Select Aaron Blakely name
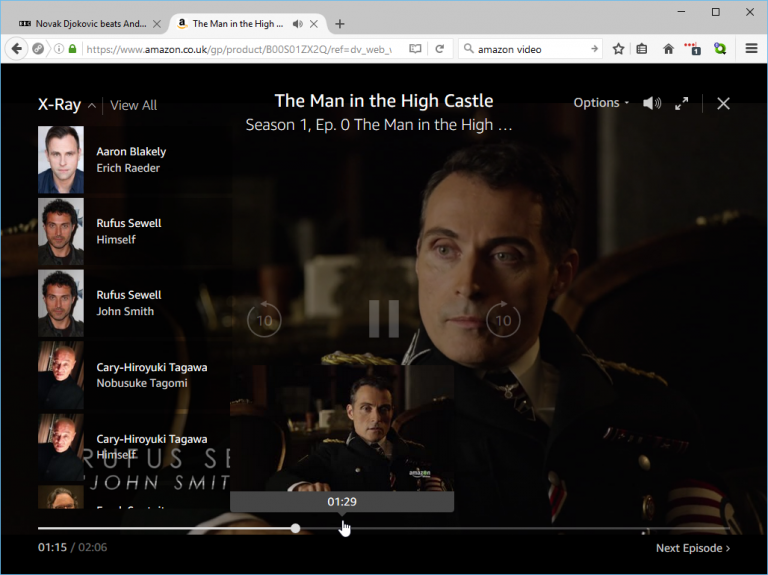The height and width of the screenshot is (575, 768). tap(131, 152)
